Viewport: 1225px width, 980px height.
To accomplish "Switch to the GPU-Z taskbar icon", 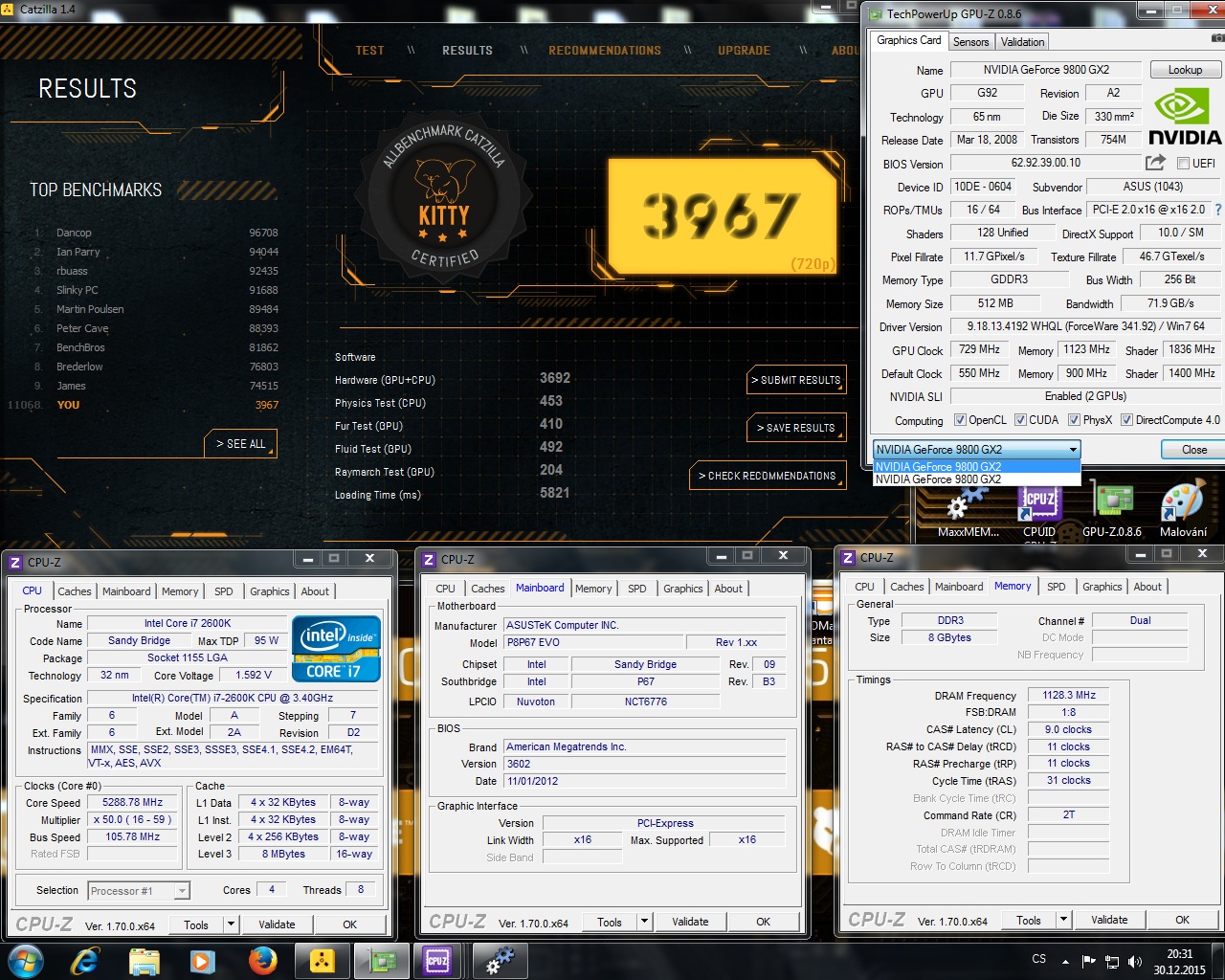I will 382,960.
